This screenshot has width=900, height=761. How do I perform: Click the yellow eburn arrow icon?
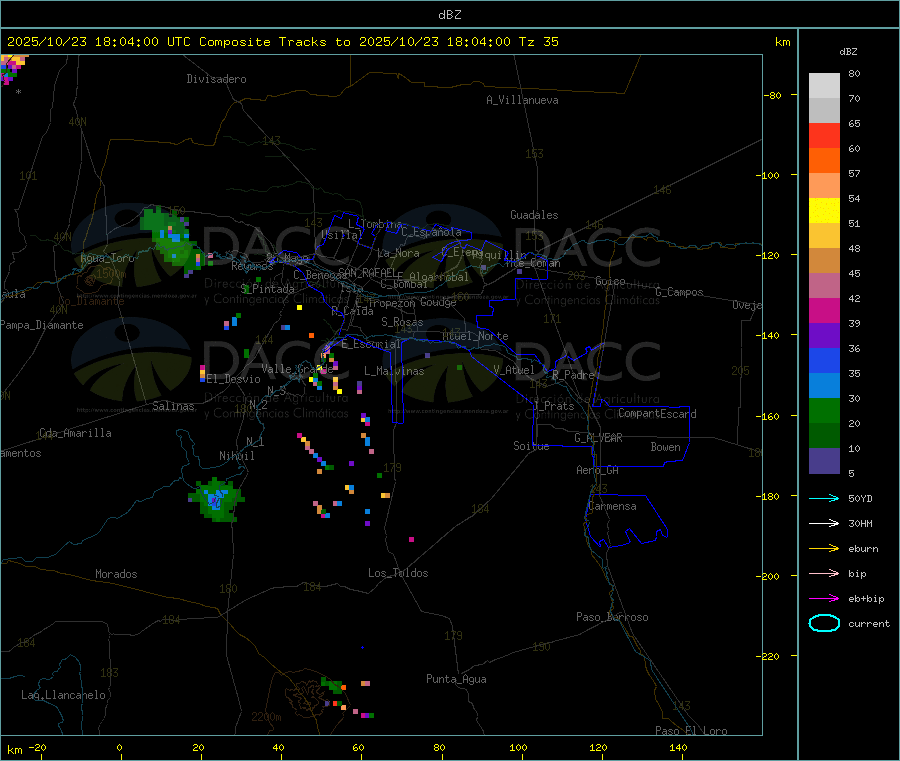tap(824, 548)
